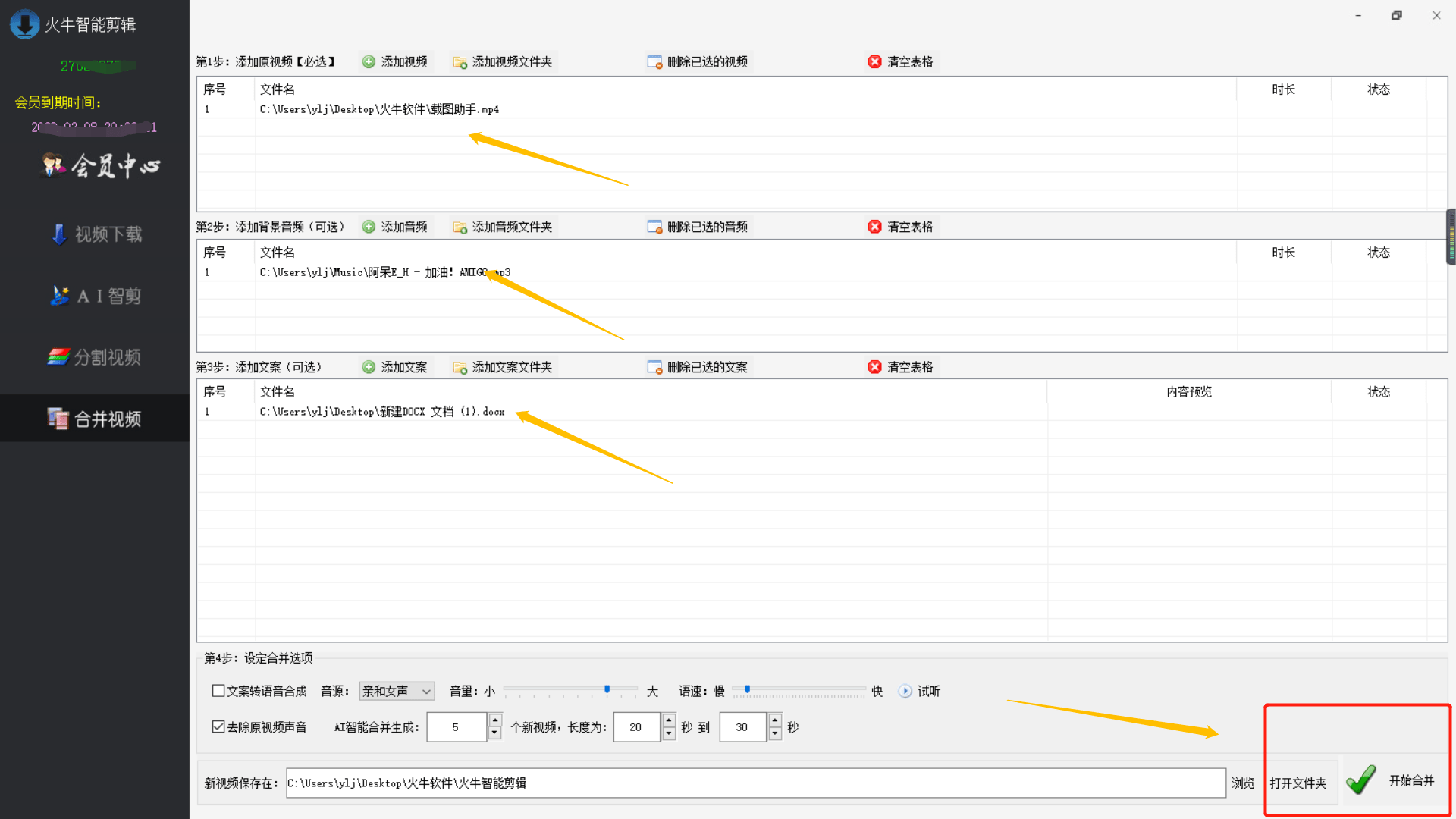1456x819 pixels.
Task: Click 时长 column header in video table
Action: (x=1283, y=89)
